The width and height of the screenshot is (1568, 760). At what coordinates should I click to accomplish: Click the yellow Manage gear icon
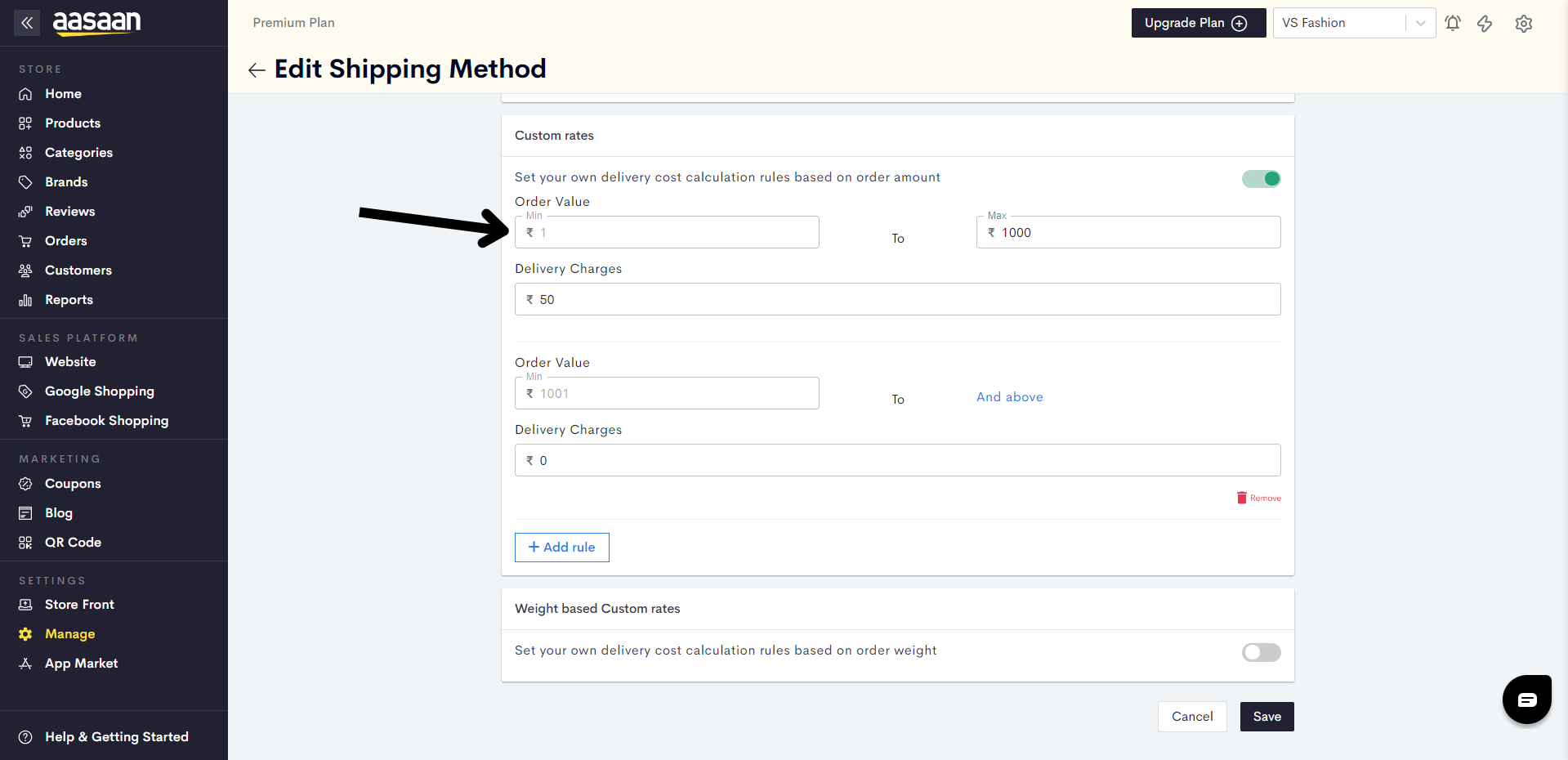pos(25,634)
